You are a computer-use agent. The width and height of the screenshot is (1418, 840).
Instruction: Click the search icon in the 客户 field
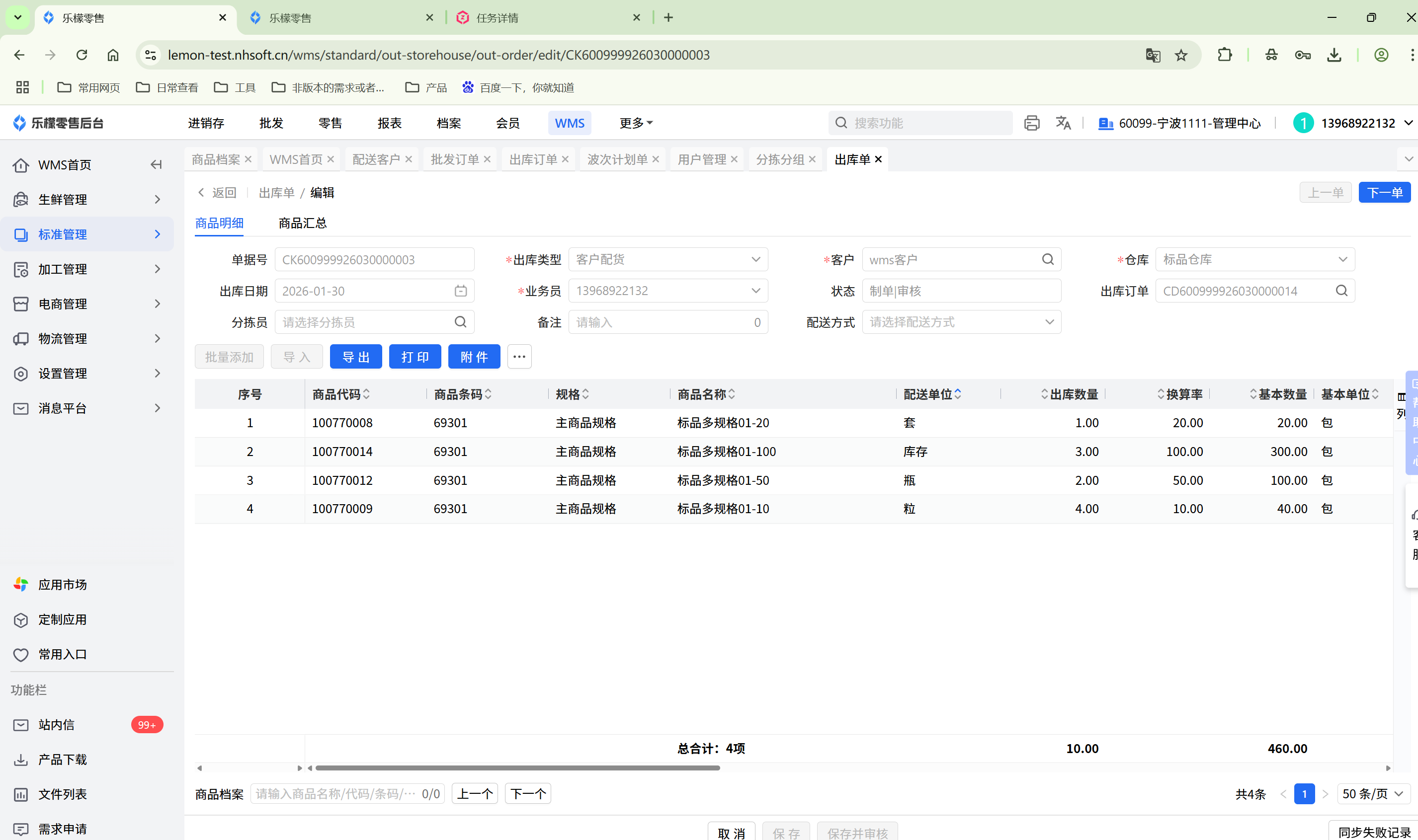point(1048,259)
